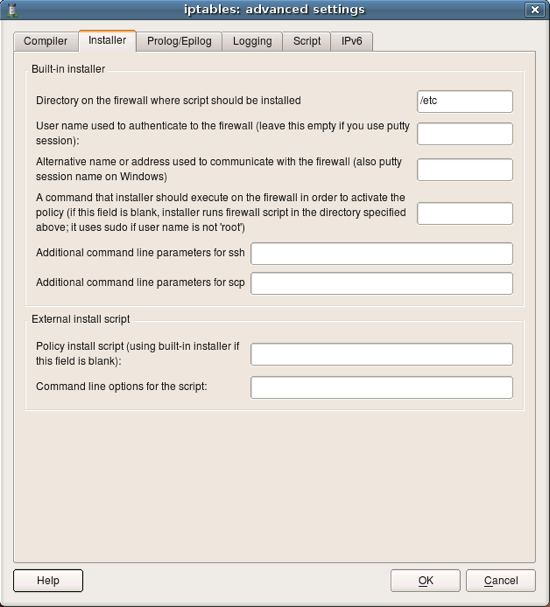Image resolution: width=550 pixels, height=607 pixels.
Task: Focus additional ssh parameters field
Action: click(382, 254)
